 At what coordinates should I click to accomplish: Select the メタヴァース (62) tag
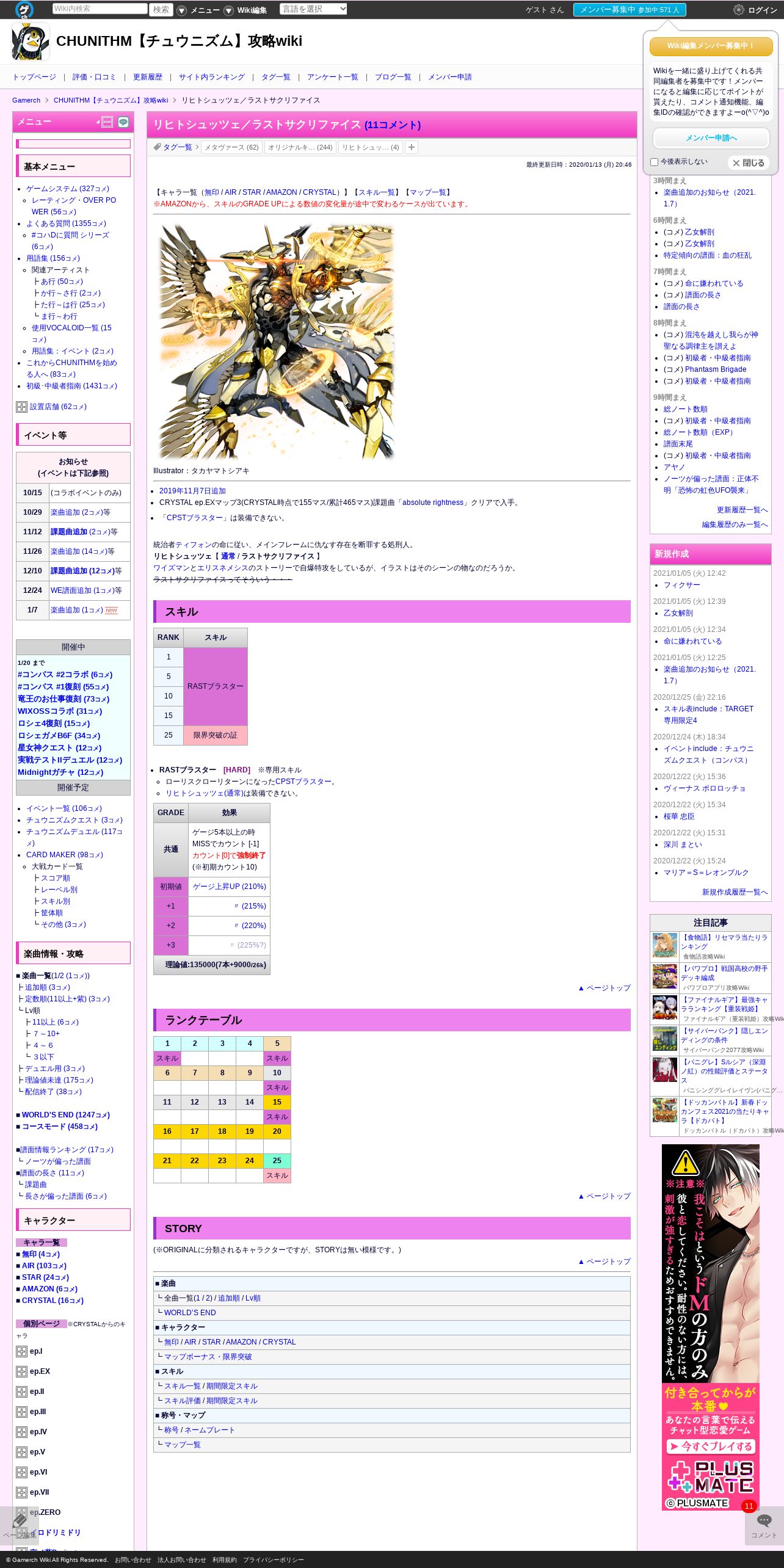pos(231,147)
